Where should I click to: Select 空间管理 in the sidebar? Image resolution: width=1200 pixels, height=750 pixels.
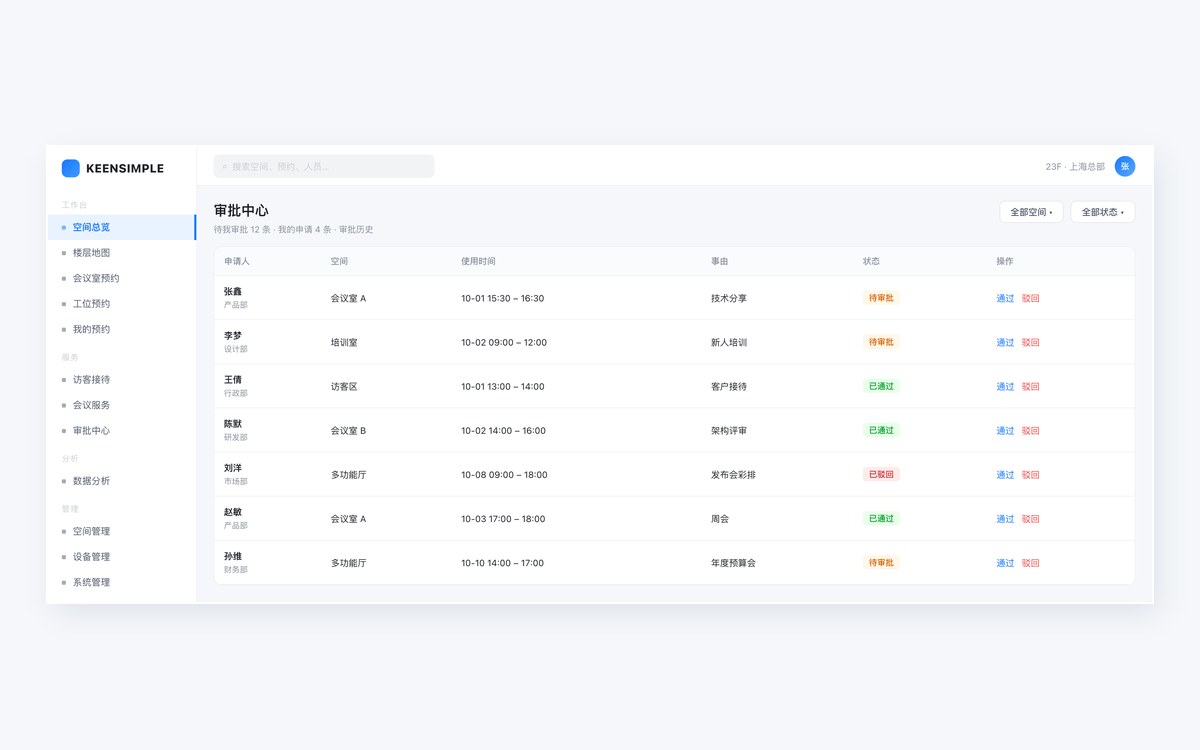click(121, 532)
